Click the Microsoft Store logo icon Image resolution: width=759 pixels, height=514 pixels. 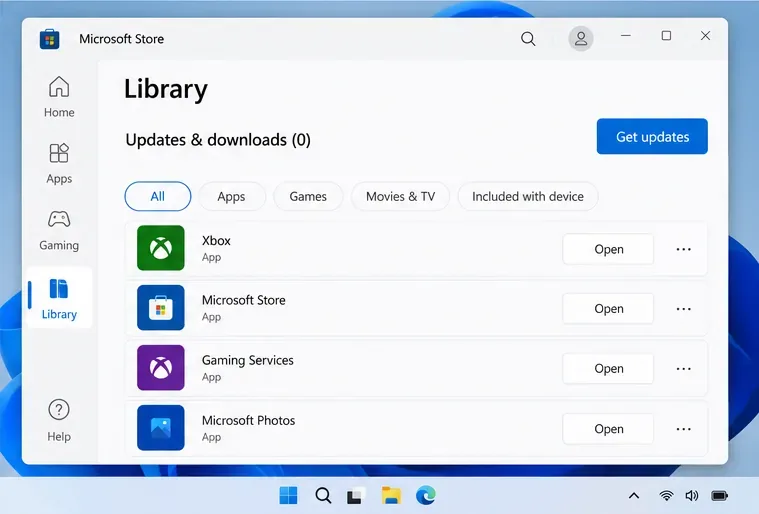[49, 39]
